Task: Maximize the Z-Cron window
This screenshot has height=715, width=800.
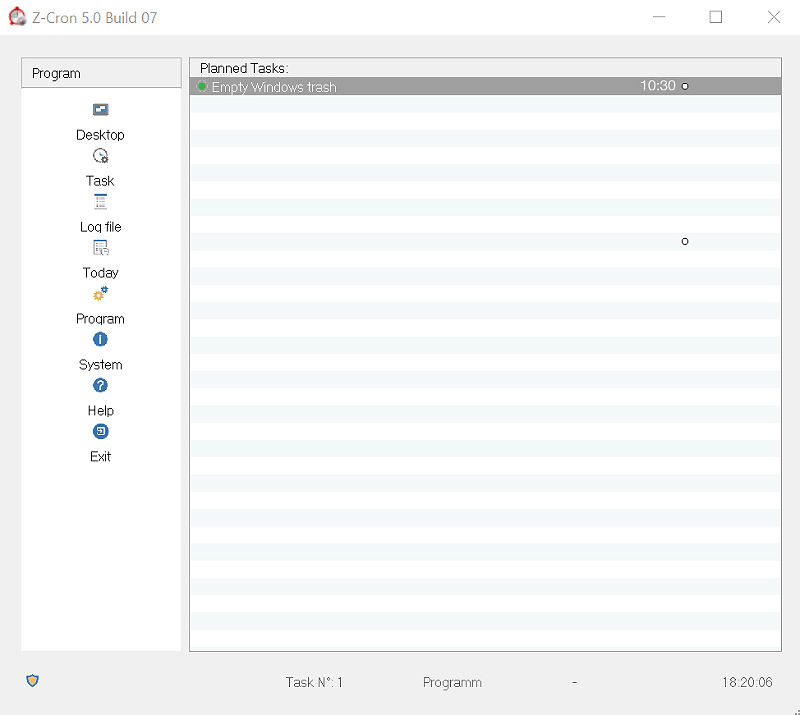Action: (716, 17)
